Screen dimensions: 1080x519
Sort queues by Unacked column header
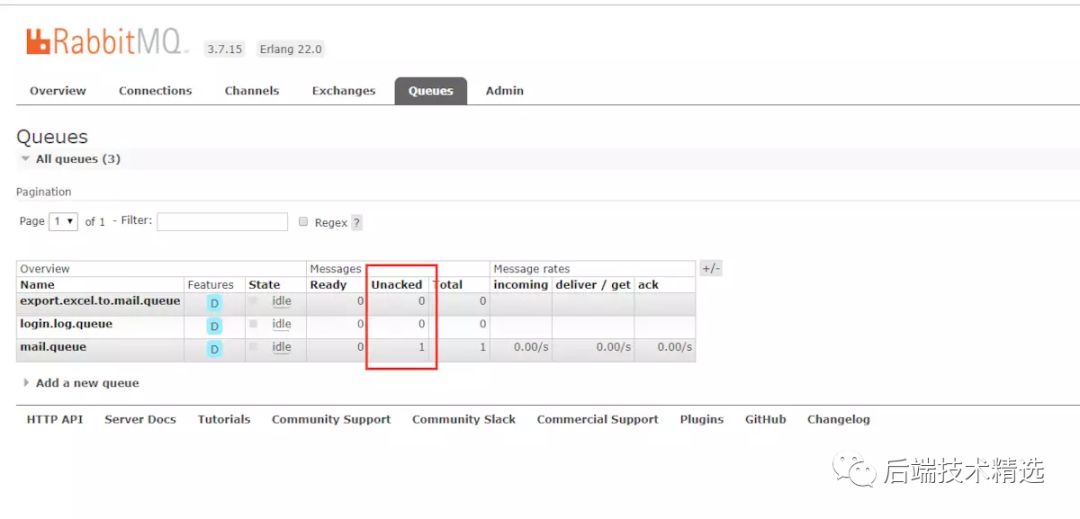point(397,285)
